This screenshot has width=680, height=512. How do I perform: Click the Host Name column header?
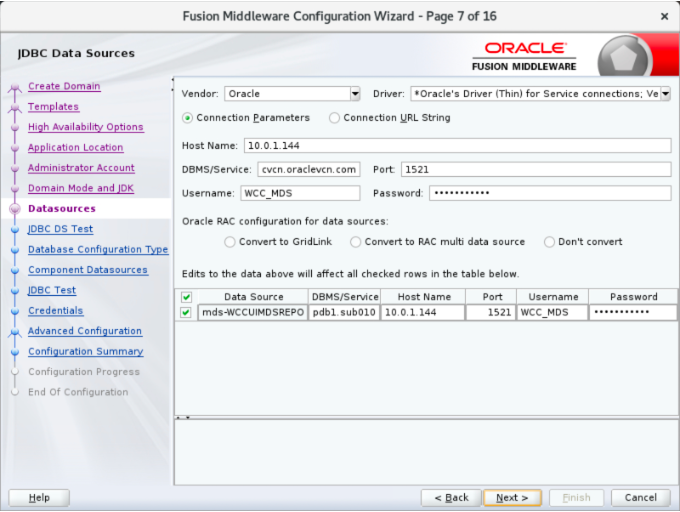tap(424, 297)
